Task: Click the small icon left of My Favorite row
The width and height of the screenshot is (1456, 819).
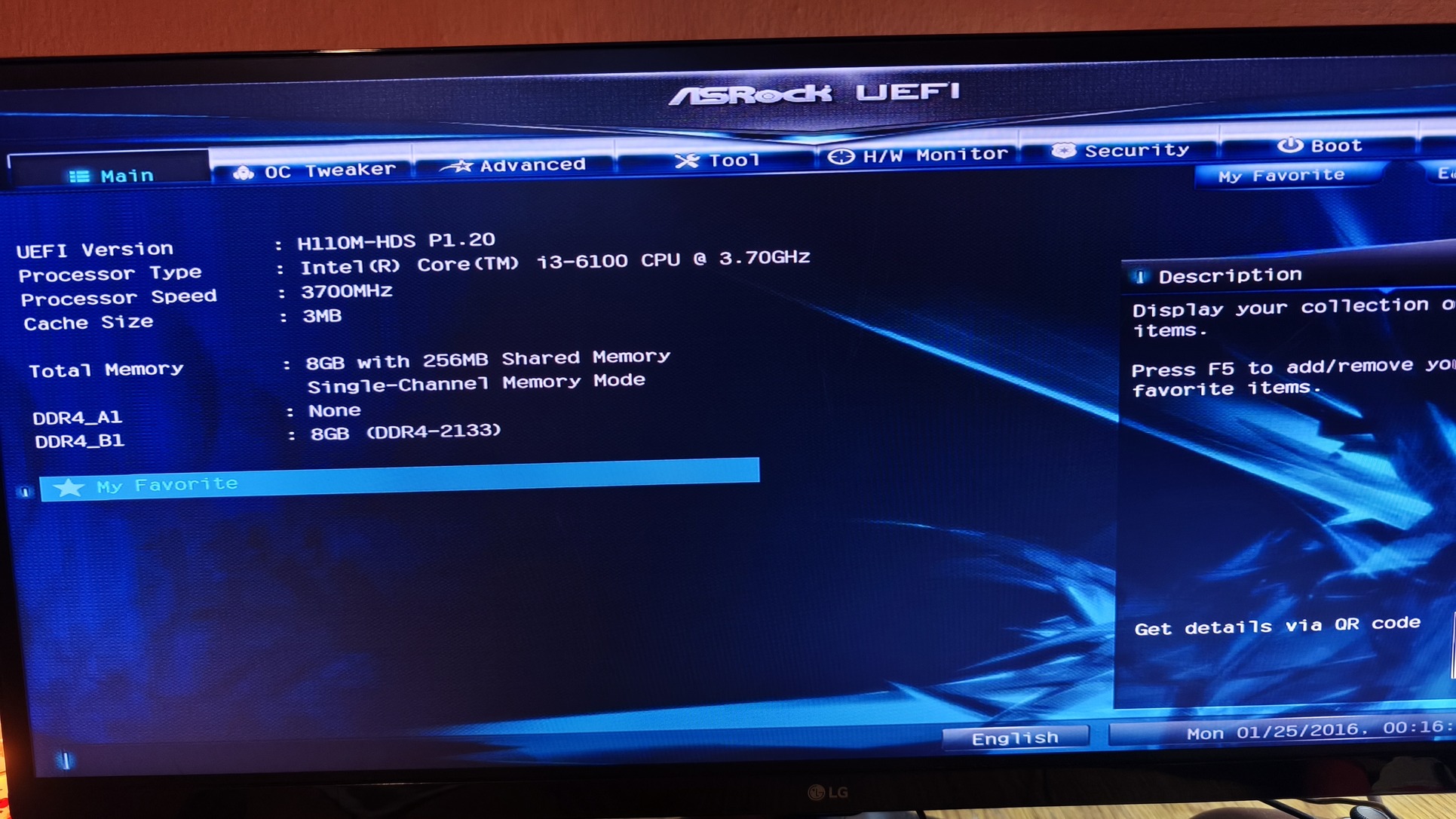Action: click(x=25, y=492)
